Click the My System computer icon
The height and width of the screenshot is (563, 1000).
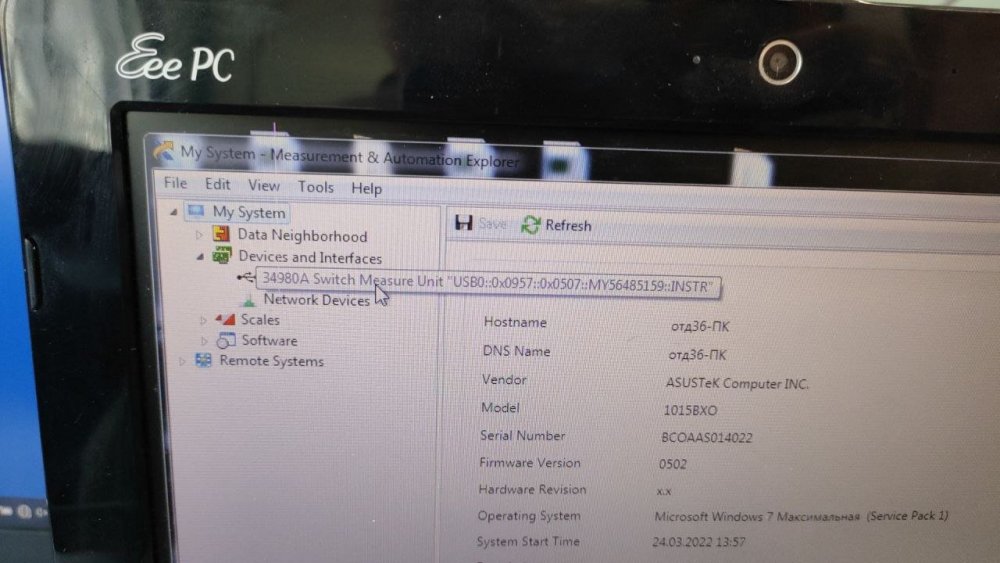pos(196,210)
